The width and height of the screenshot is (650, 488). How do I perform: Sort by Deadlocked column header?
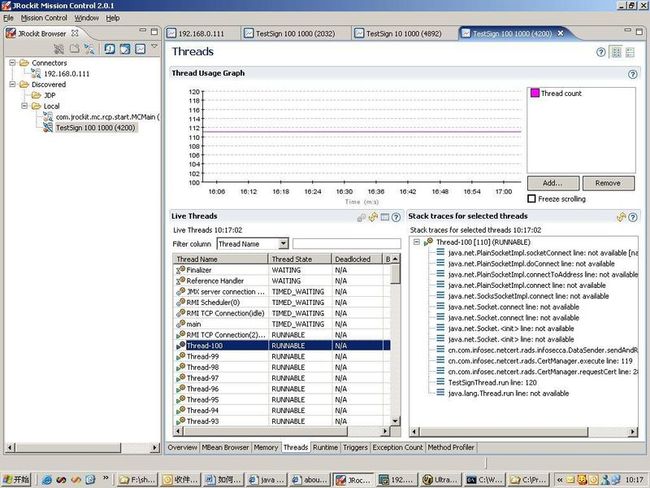tap(357, 259)
